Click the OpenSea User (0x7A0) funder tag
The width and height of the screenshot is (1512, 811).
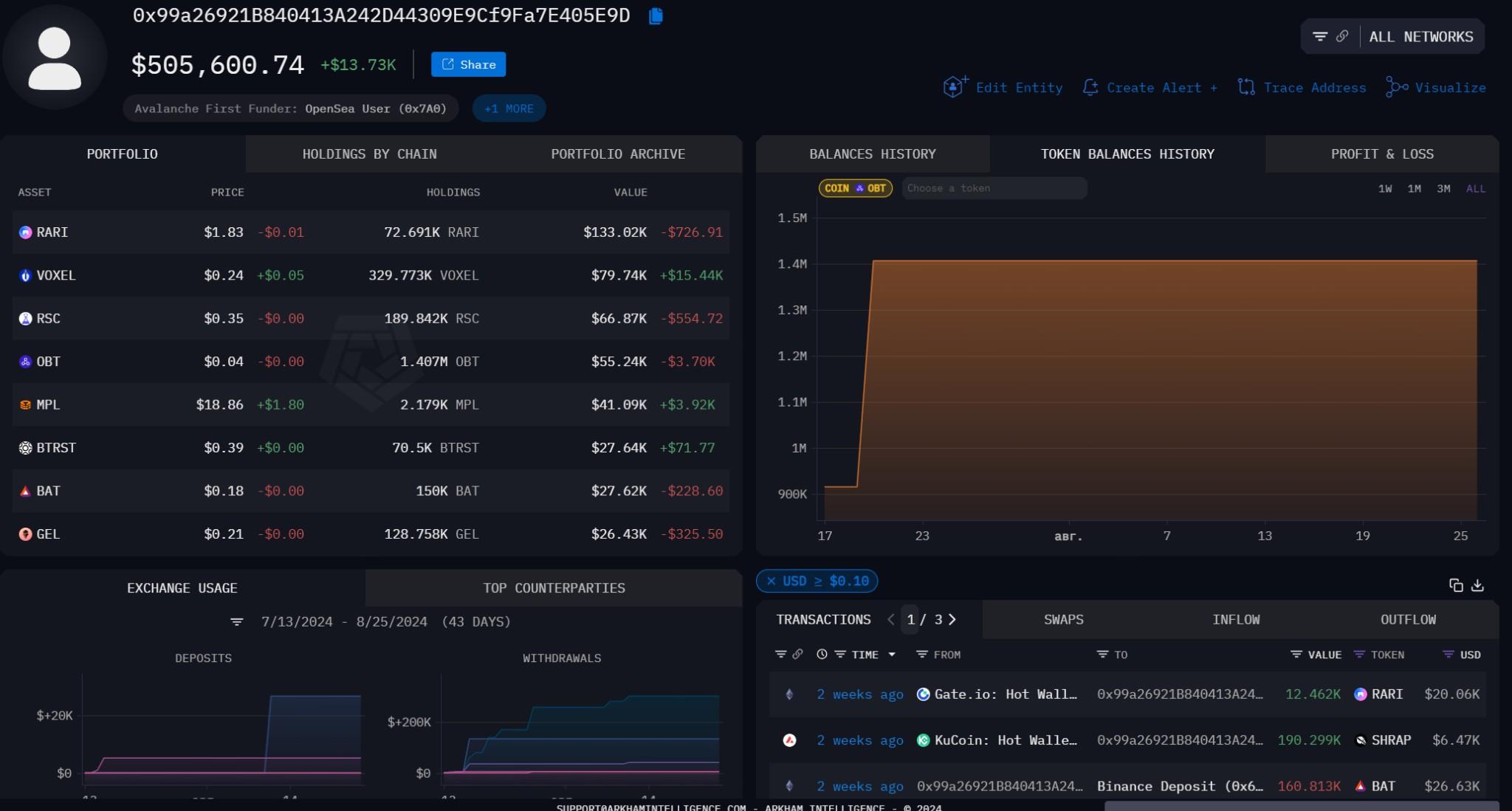pos(376,108)
